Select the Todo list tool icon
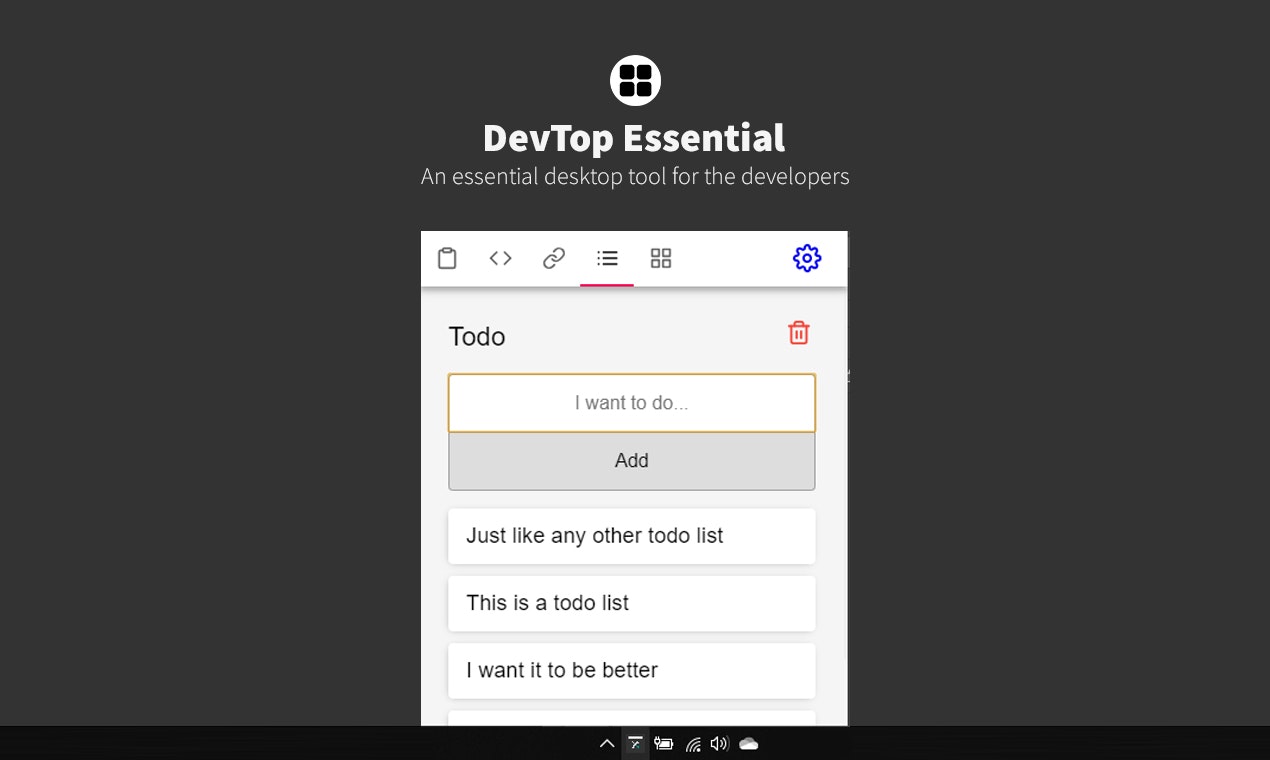 (607, 257)
